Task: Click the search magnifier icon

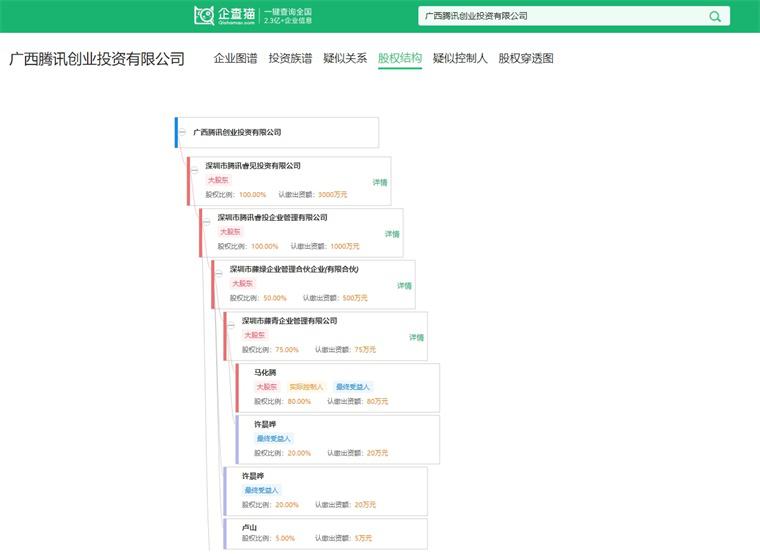Action: [714, 16]
